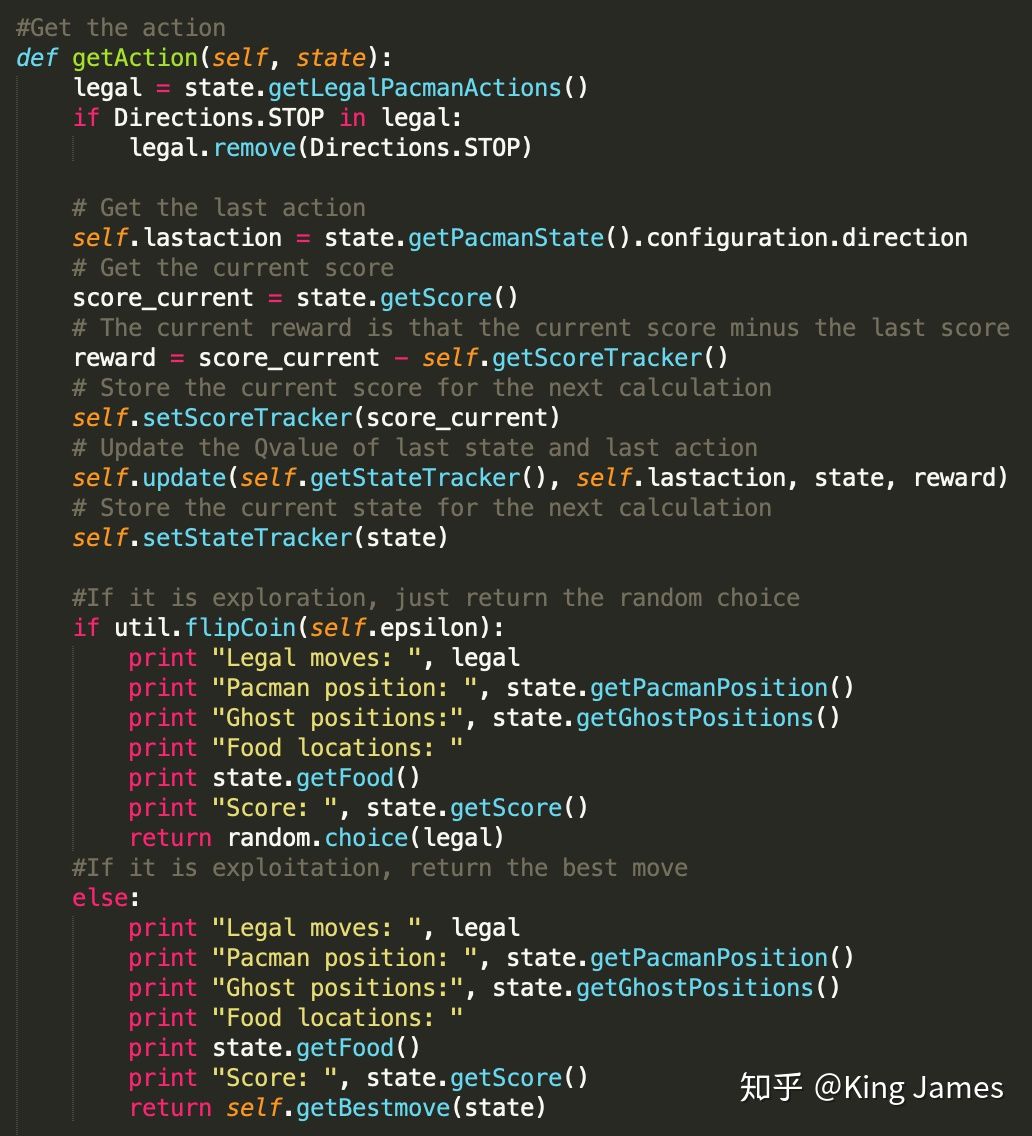
Task: Click the 'else:' line
Action: [x=106, y=898]
